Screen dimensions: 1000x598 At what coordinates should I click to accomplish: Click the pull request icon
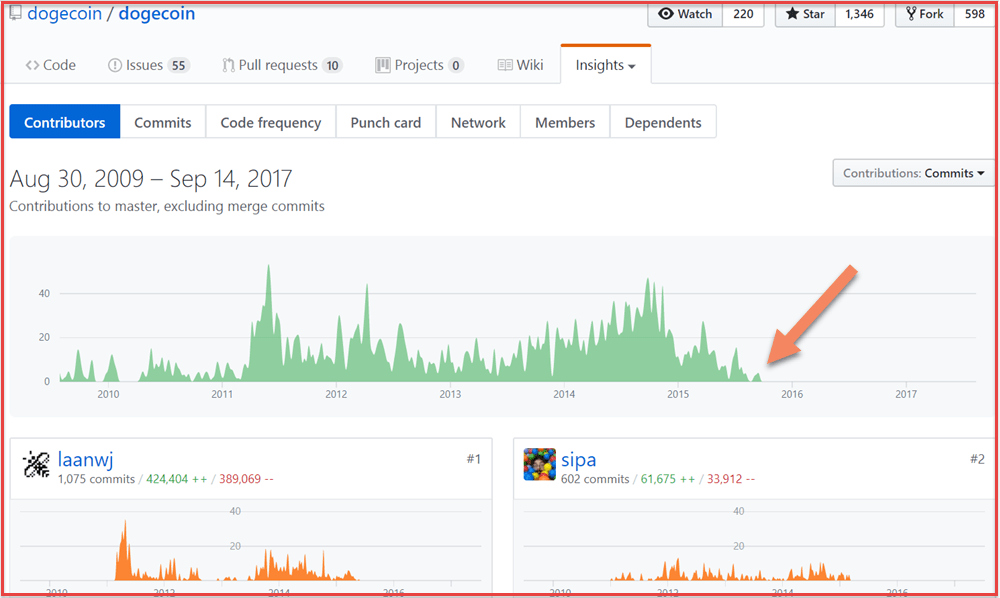228,65
